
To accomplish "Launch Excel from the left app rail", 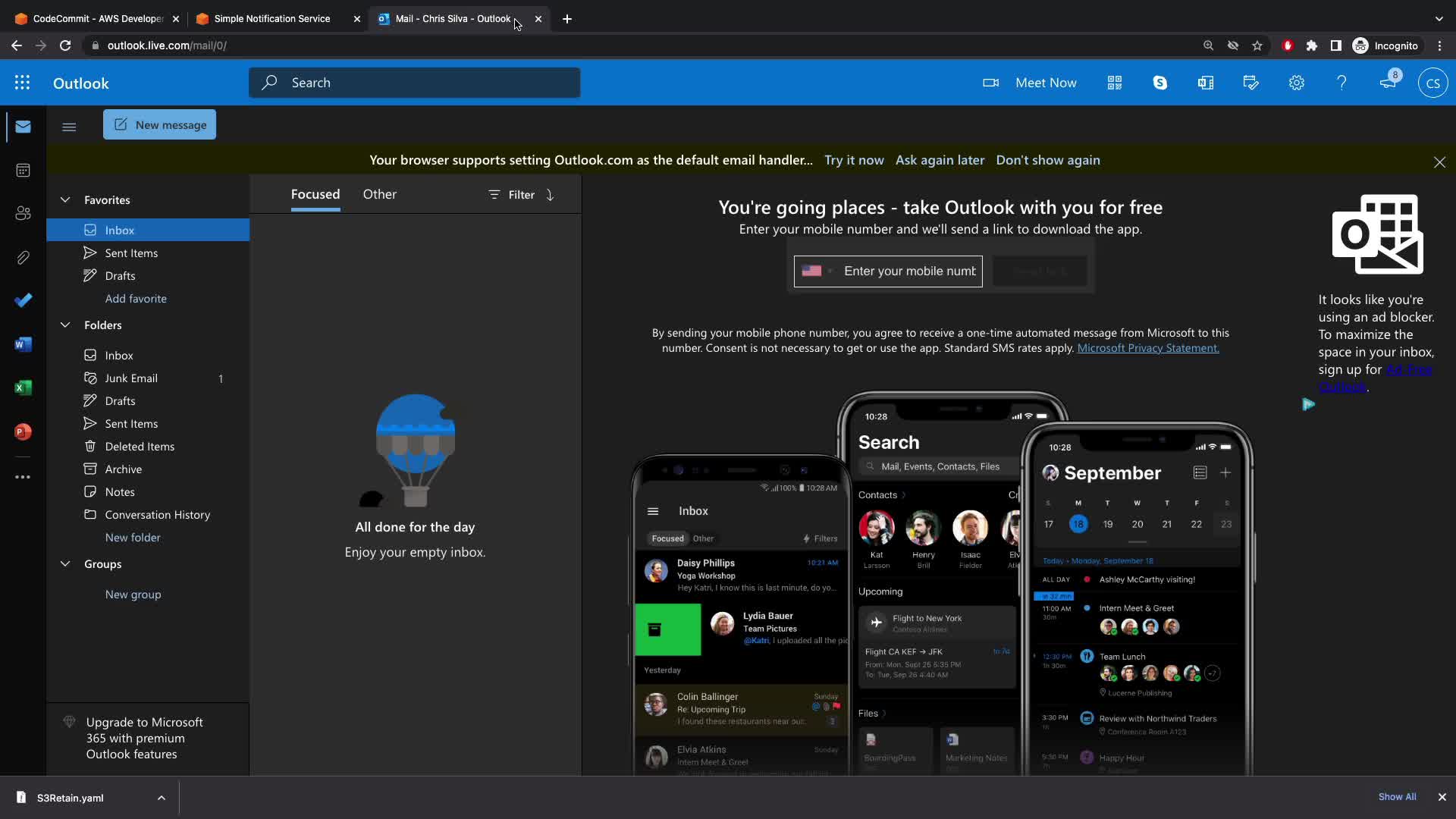I will point(23,388).
